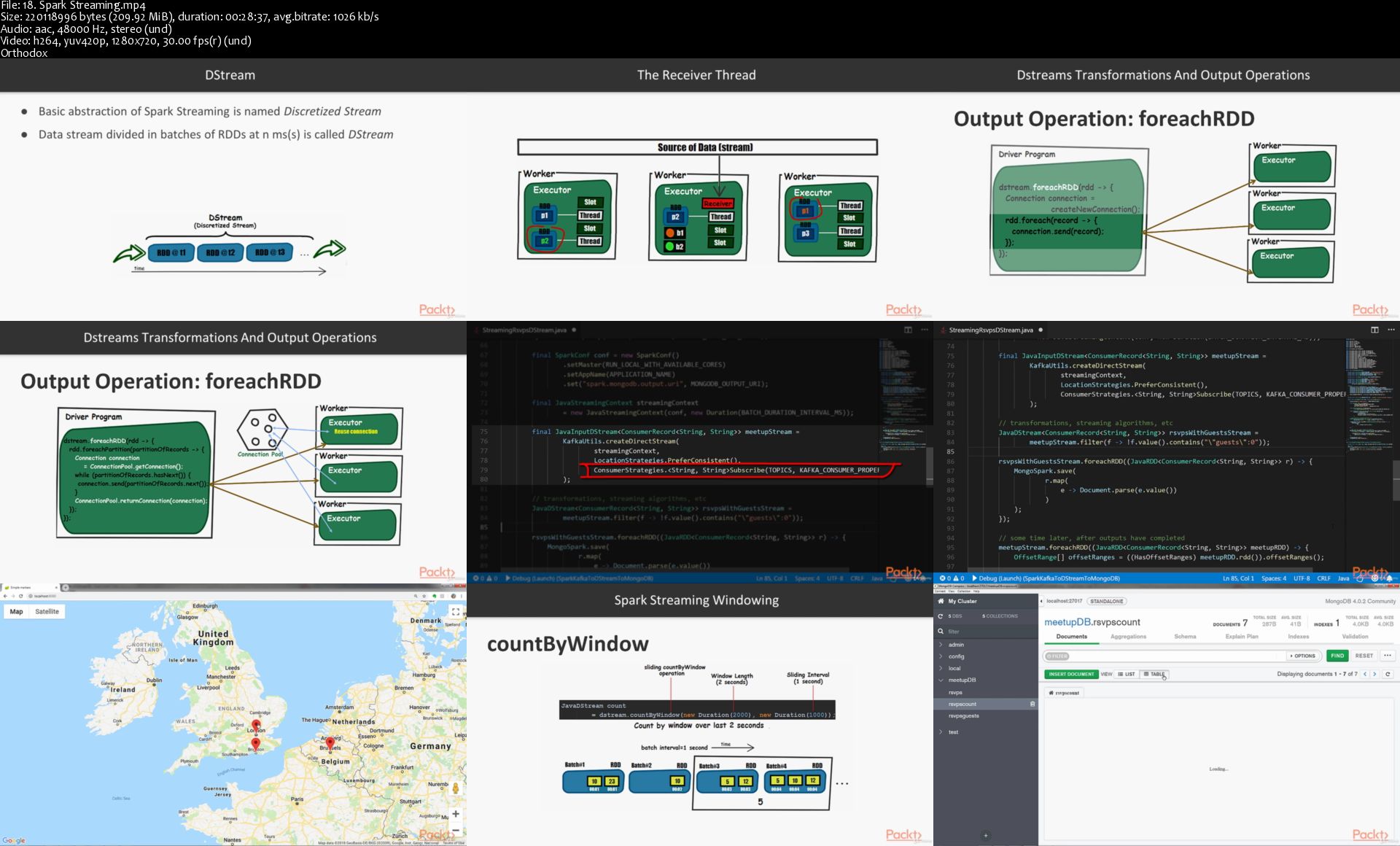The image size is (1400, 846).
Task: Open the Validation tab
Action: pyautogui.click(x=1356, y=637)
